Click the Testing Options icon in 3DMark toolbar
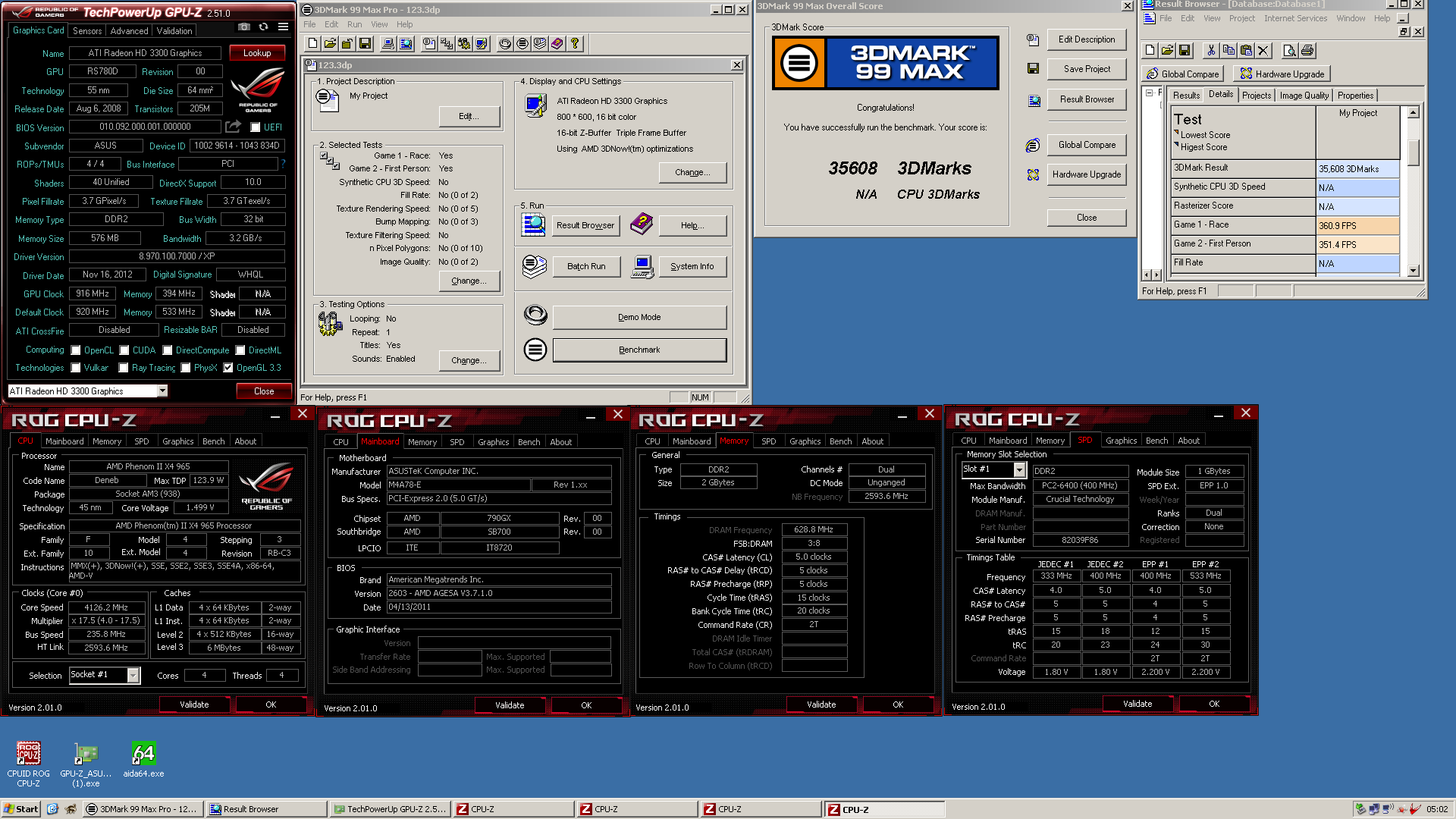The width and height of the screenshot is (1456, 819). [x=464, y=44]
